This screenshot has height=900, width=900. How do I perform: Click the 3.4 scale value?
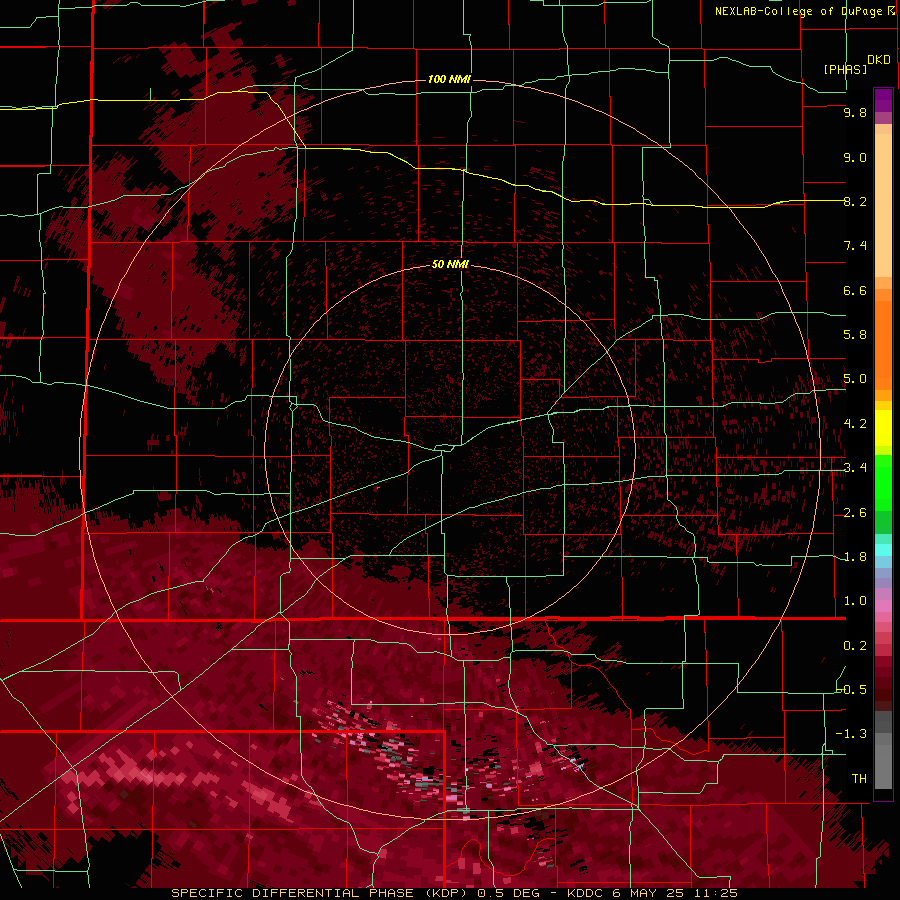(x=855, y=468)
